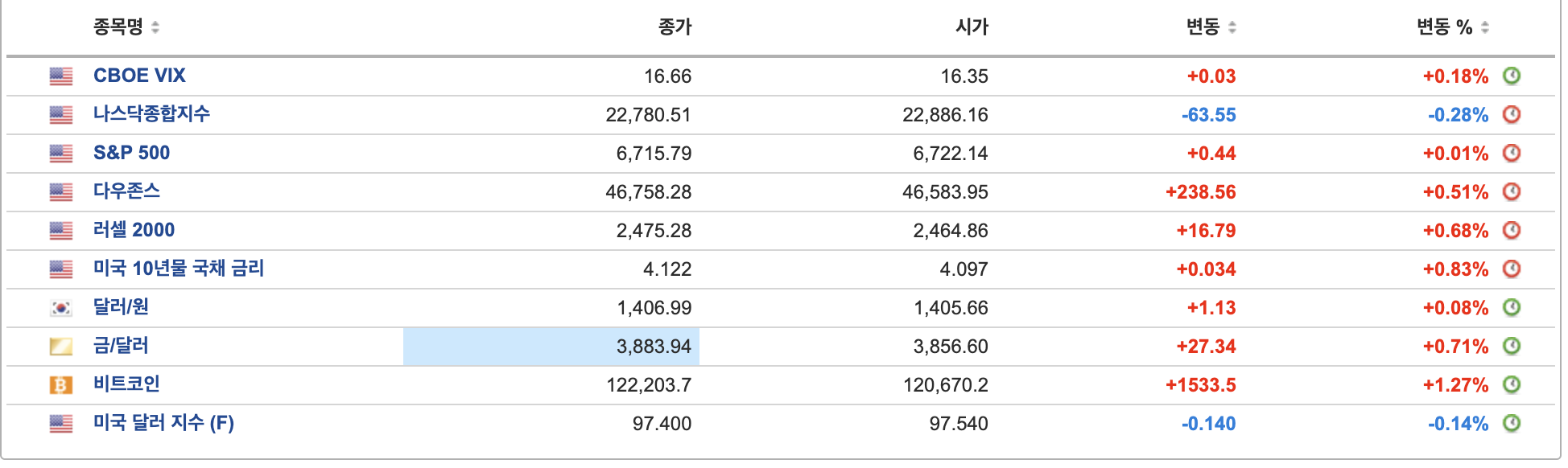Viewport: 1568px width, 468px height.
Task: Select the Bitcoin logo beside 비트코인
Action: coord(60,385)
